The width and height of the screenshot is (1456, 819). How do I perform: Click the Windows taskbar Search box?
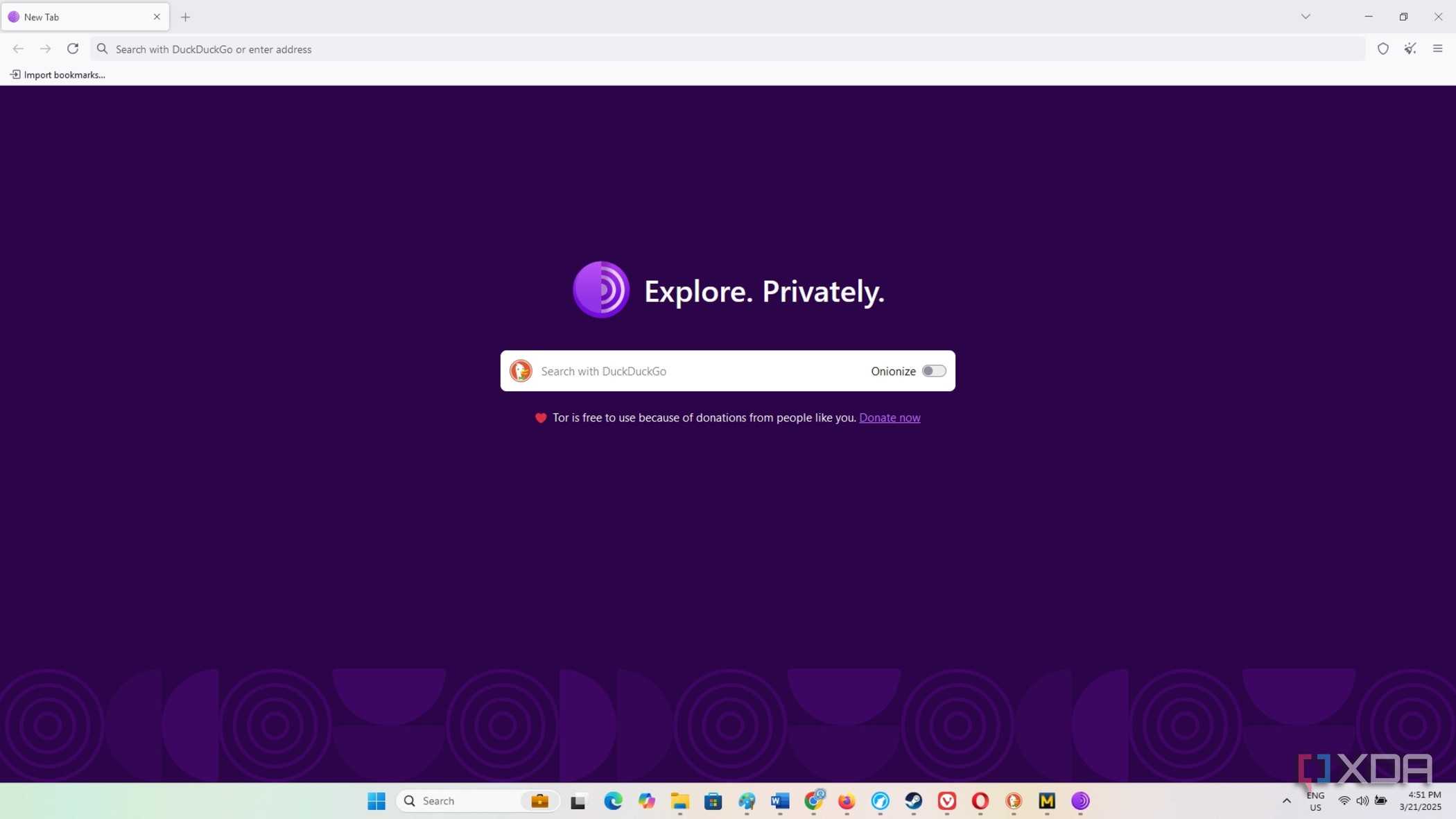tap(478, 801)
